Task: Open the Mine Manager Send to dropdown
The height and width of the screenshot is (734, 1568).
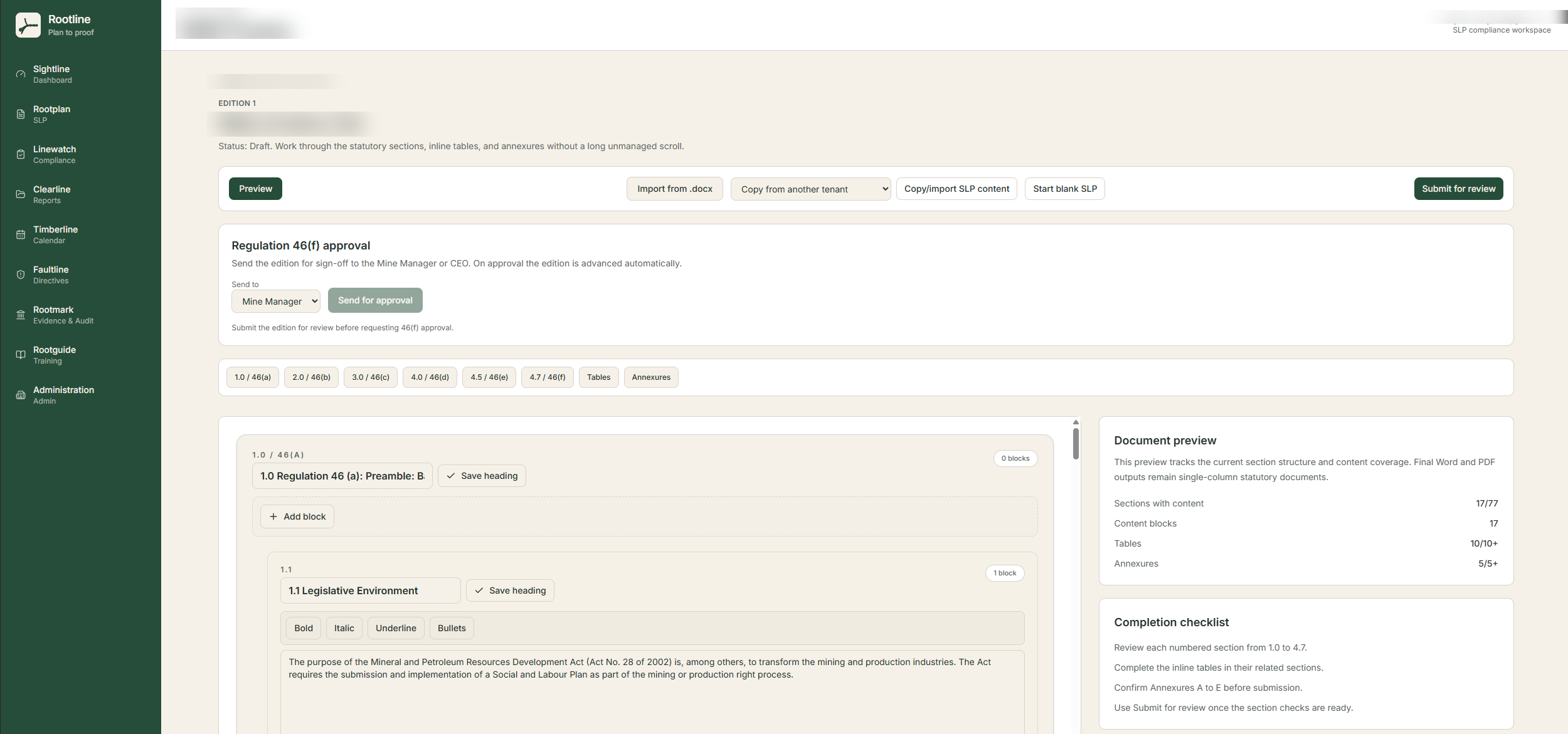Action: tap(276, 301)
